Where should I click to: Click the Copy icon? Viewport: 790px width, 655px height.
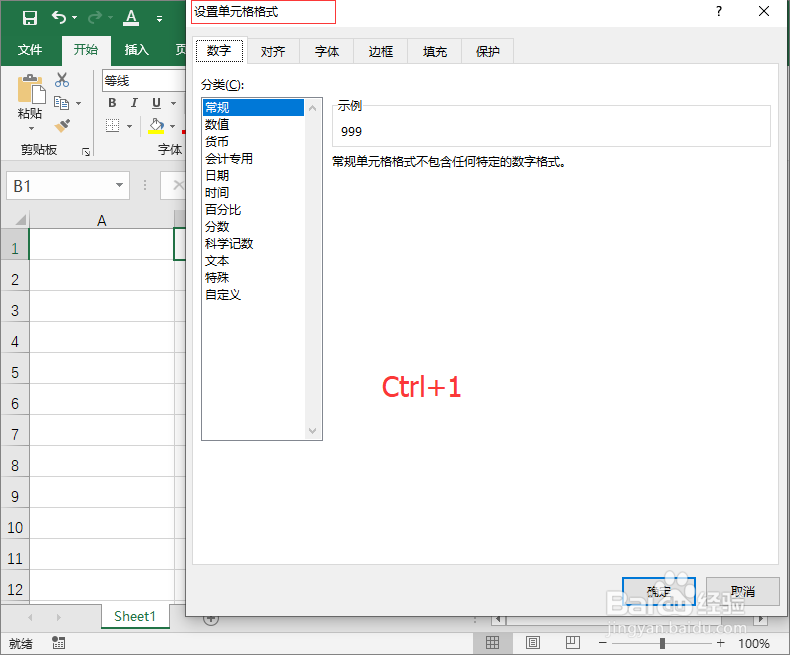[61, 103]
